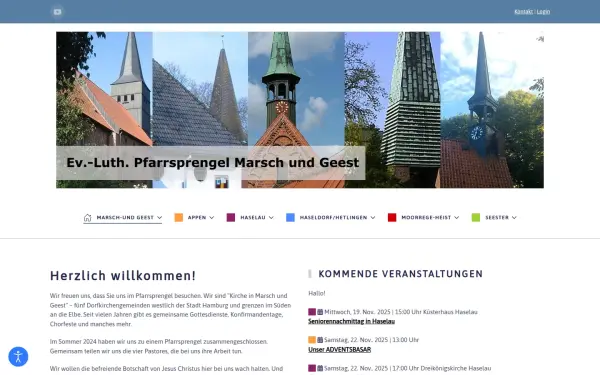This screenshot has height=375, width=600.
Task: Open the Seniorennachmittag in Haselau event link
Action: click(351, 321)
